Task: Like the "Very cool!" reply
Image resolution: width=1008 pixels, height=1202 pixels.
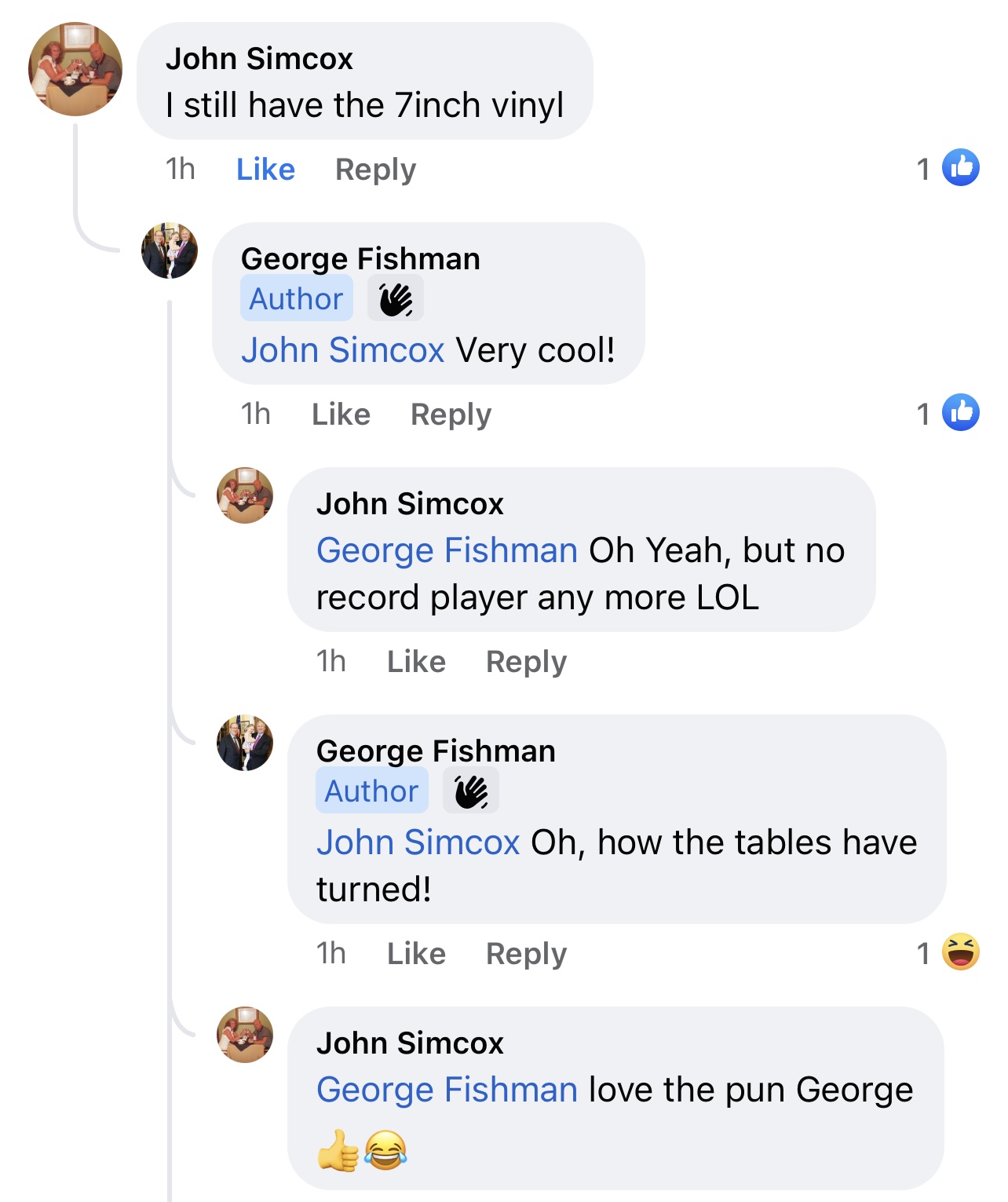Action: (x=341, y=414)
